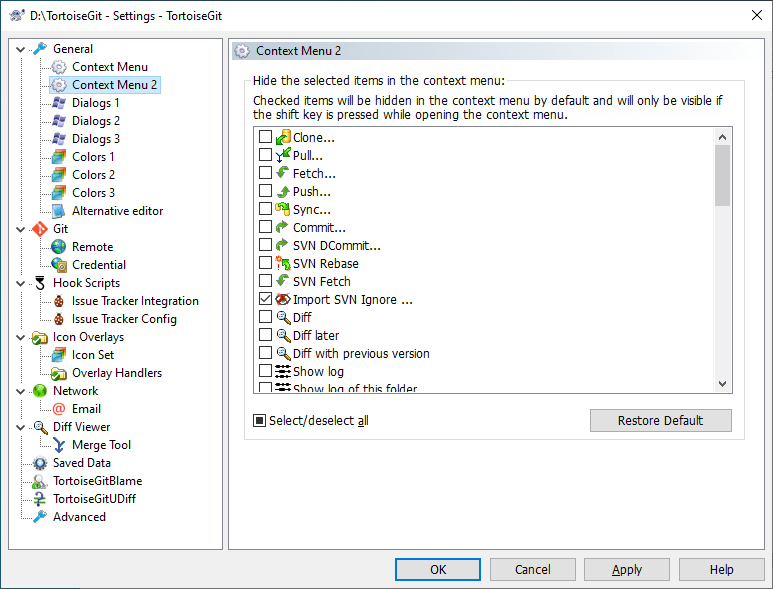Click the Diff magnifier icon
The width and height of the screenshot is (773, 589).
pos(283,317)
